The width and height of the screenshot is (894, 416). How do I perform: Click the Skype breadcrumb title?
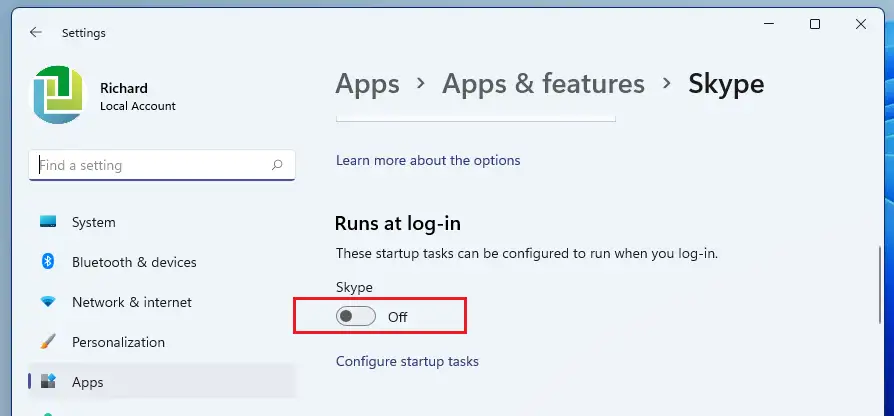(726, 84)
